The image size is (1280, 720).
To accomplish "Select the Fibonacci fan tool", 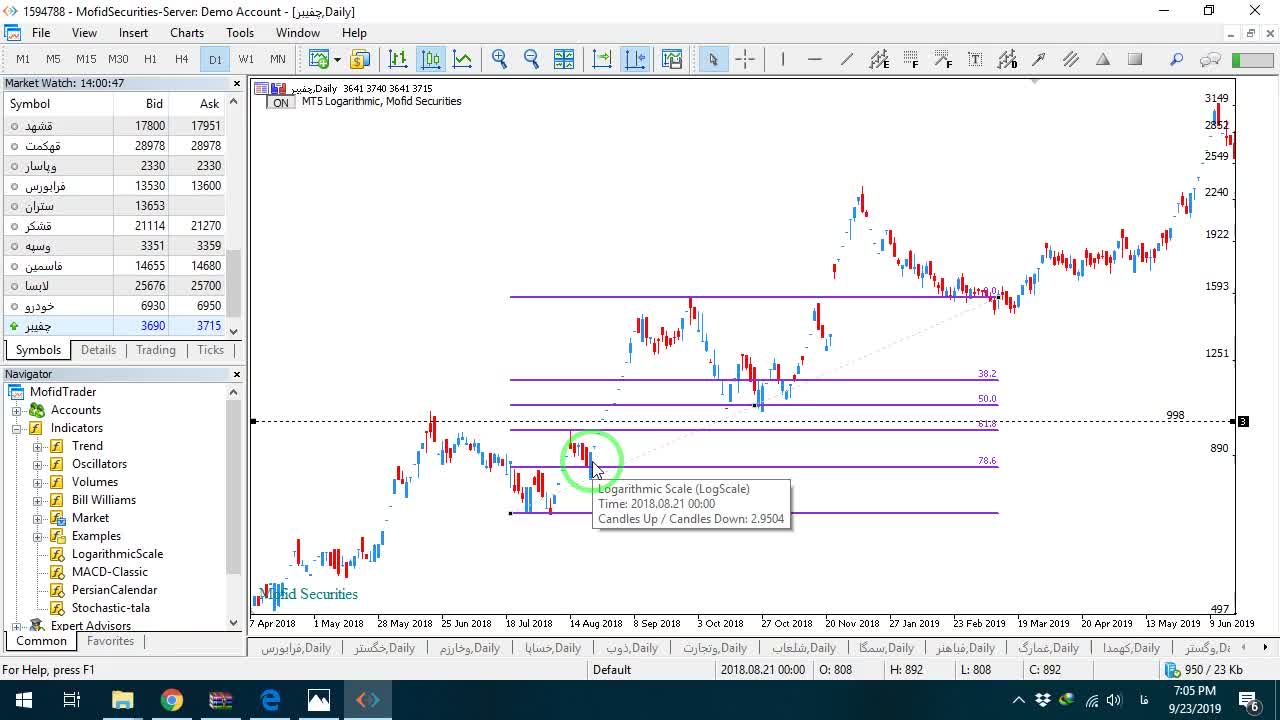I will click(x=943, y=59).
